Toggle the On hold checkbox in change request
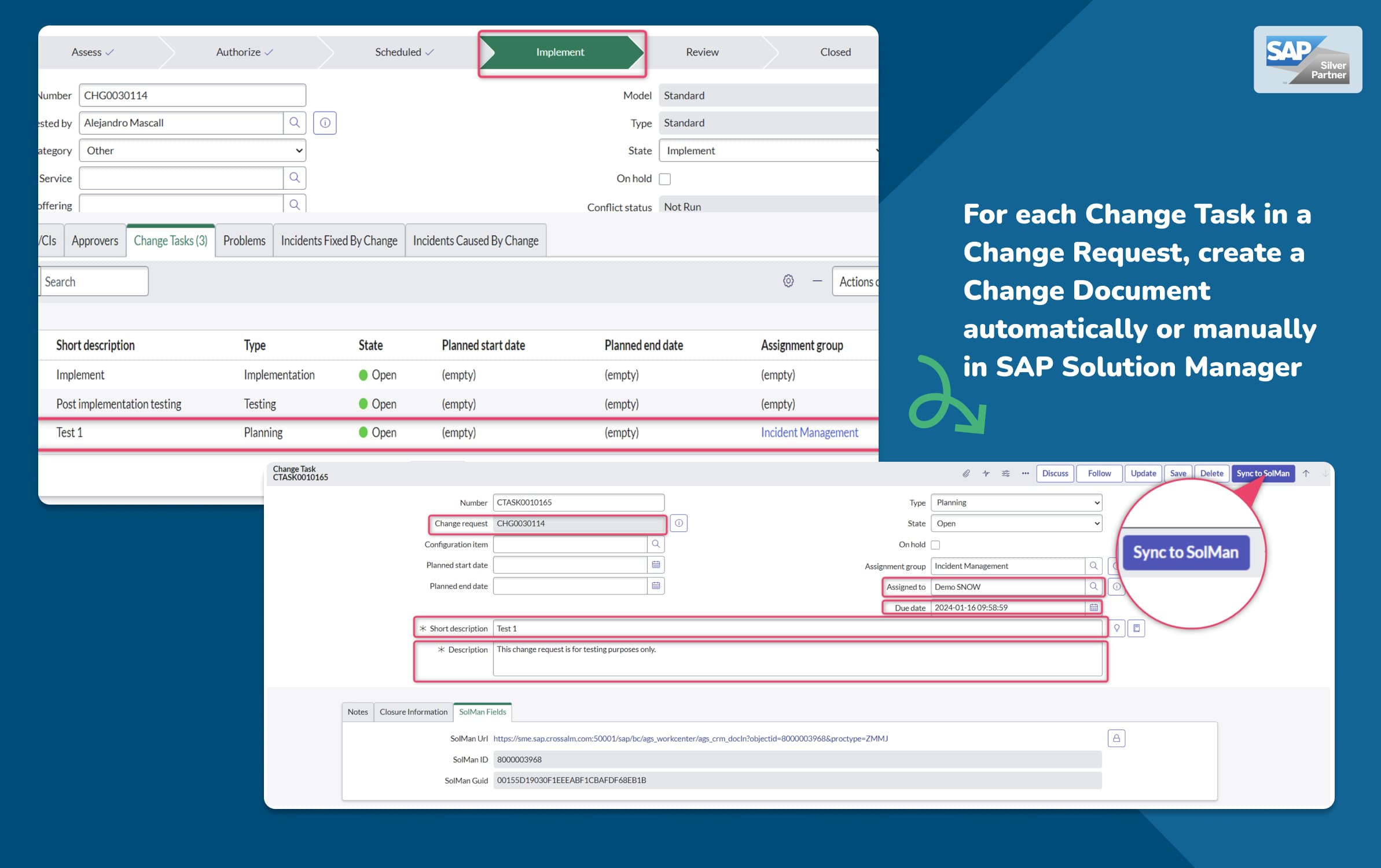 tap(665, 179)
